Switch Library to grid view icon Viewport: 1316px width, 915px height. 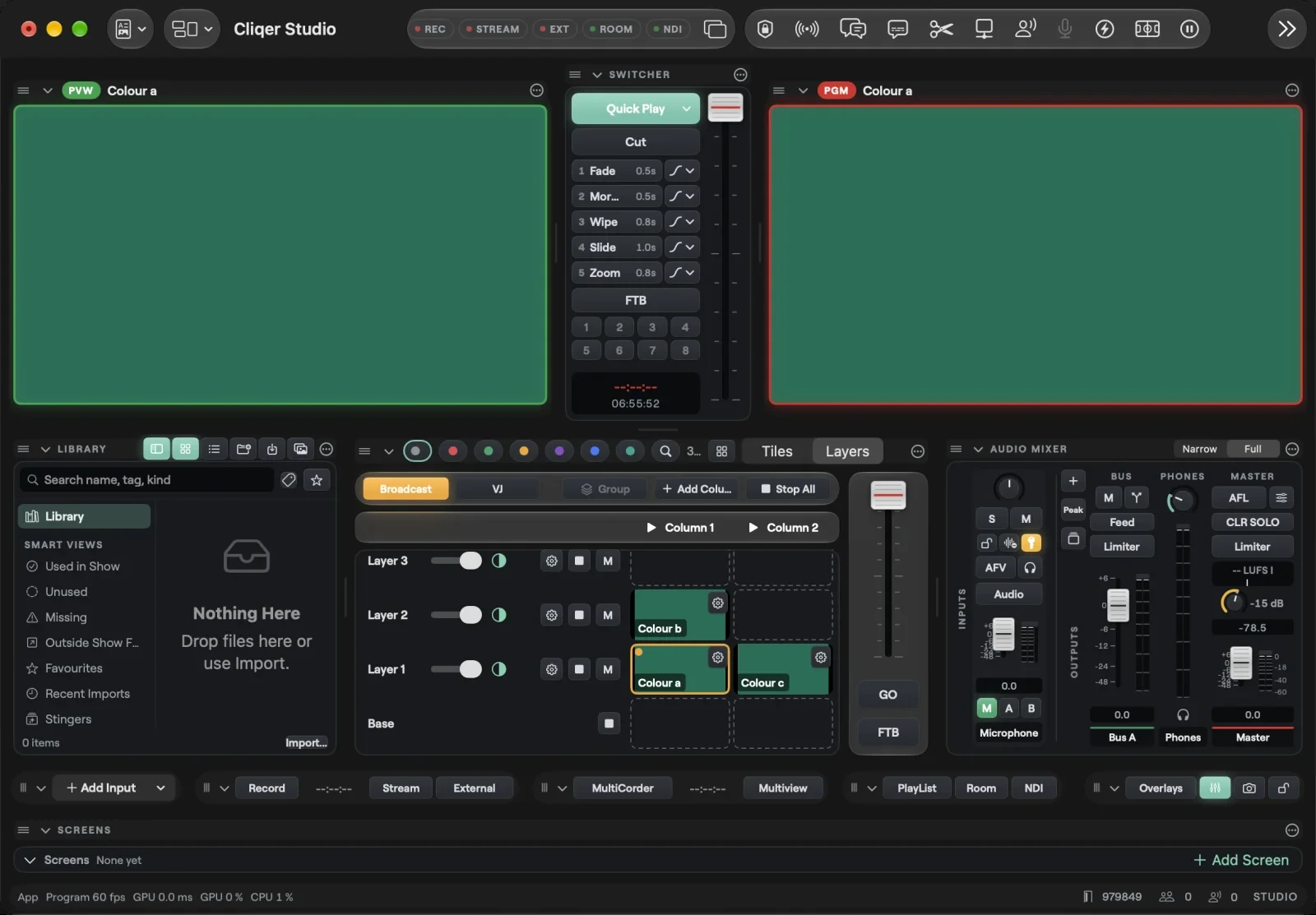(185, 449)
